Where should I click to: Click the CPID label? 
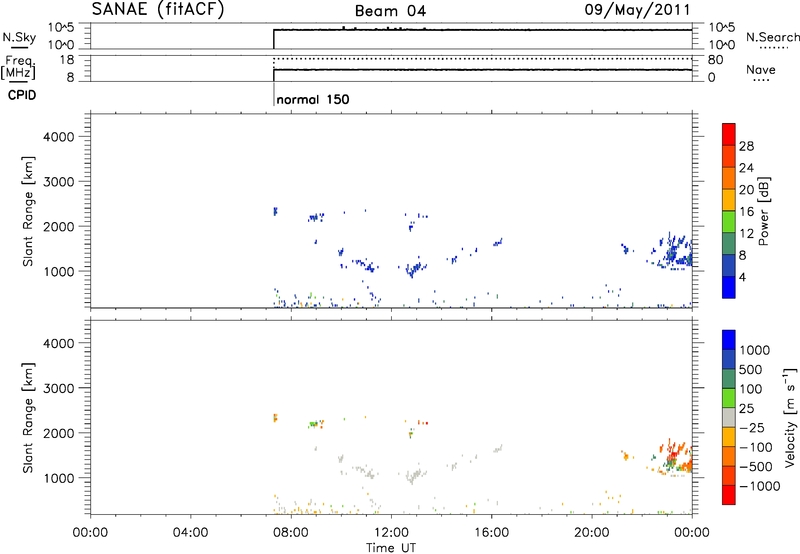coord(22,95)
